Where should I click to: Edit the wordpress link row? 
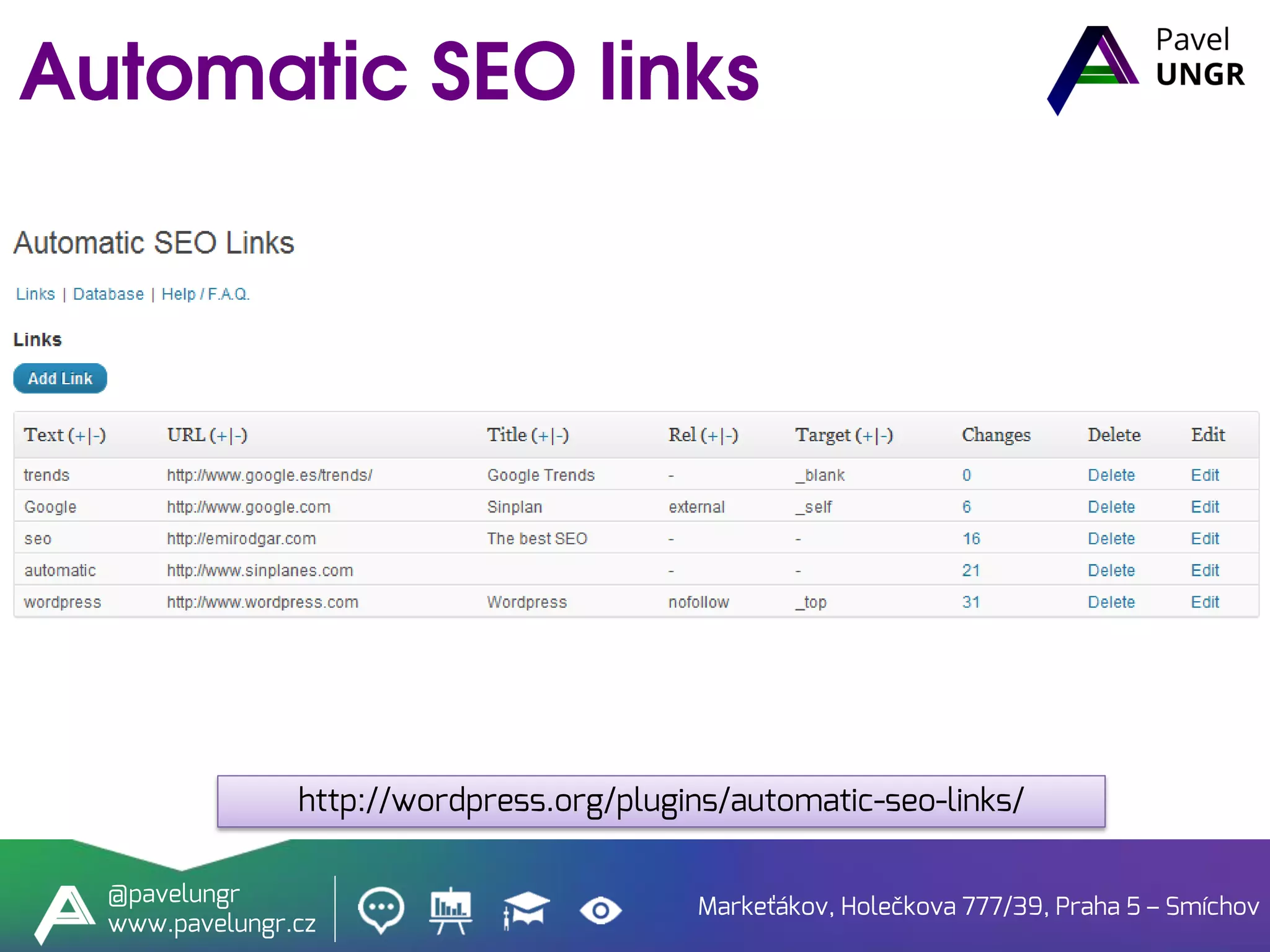1204,602
